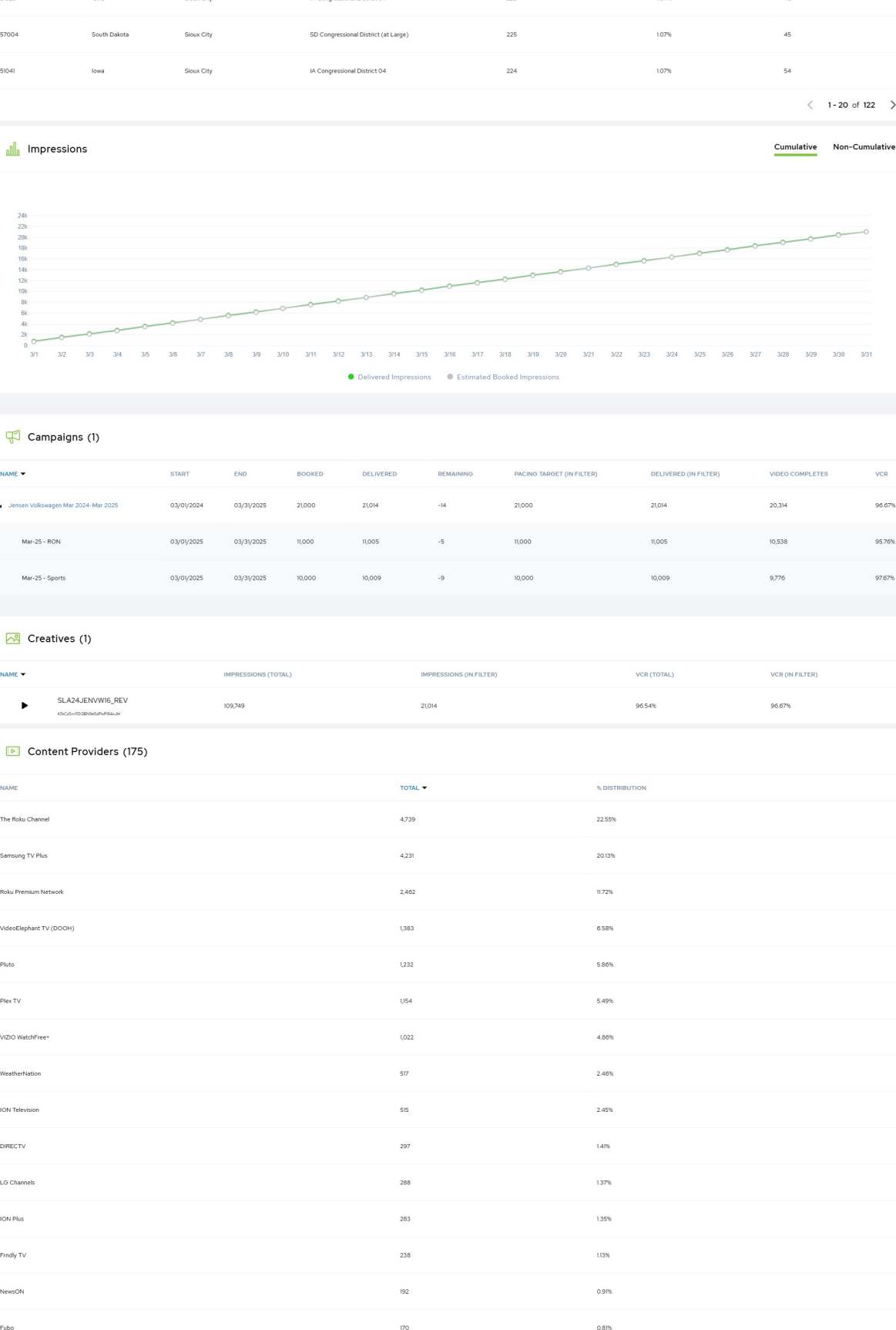The image size is (896, 1330).
Task: Click the END column header in Campaigns
Action: 240,474
